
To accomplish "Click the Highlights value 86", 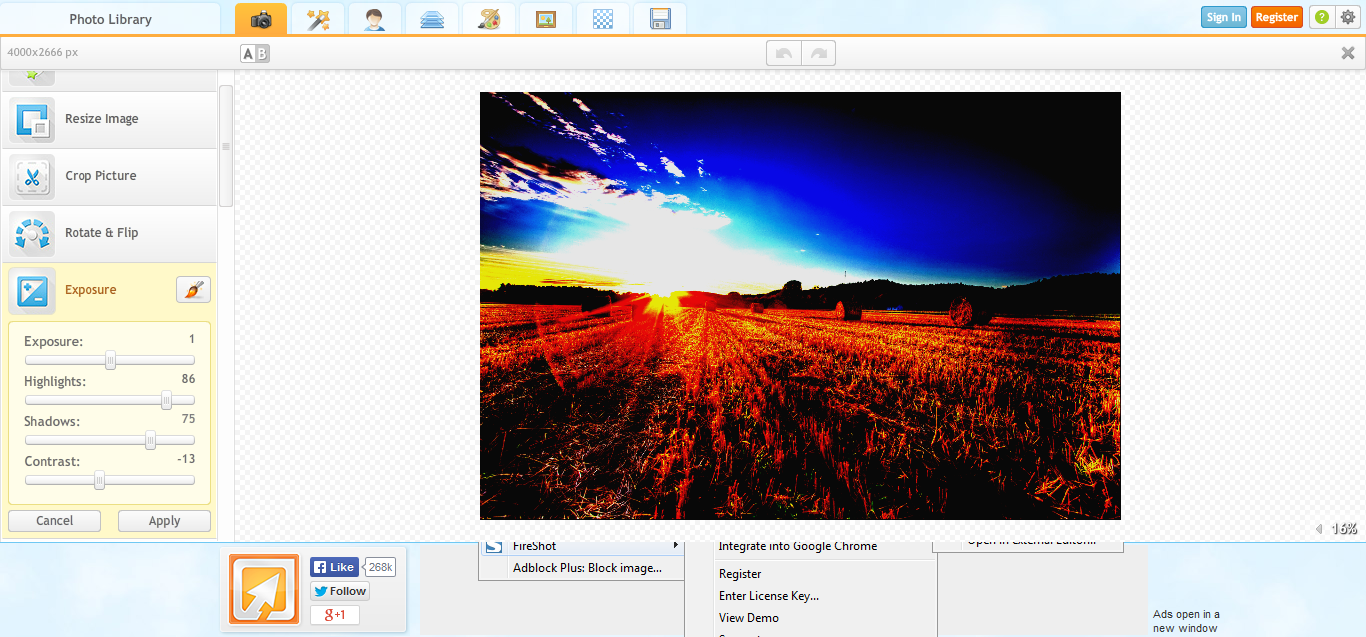I will [188, 380].
